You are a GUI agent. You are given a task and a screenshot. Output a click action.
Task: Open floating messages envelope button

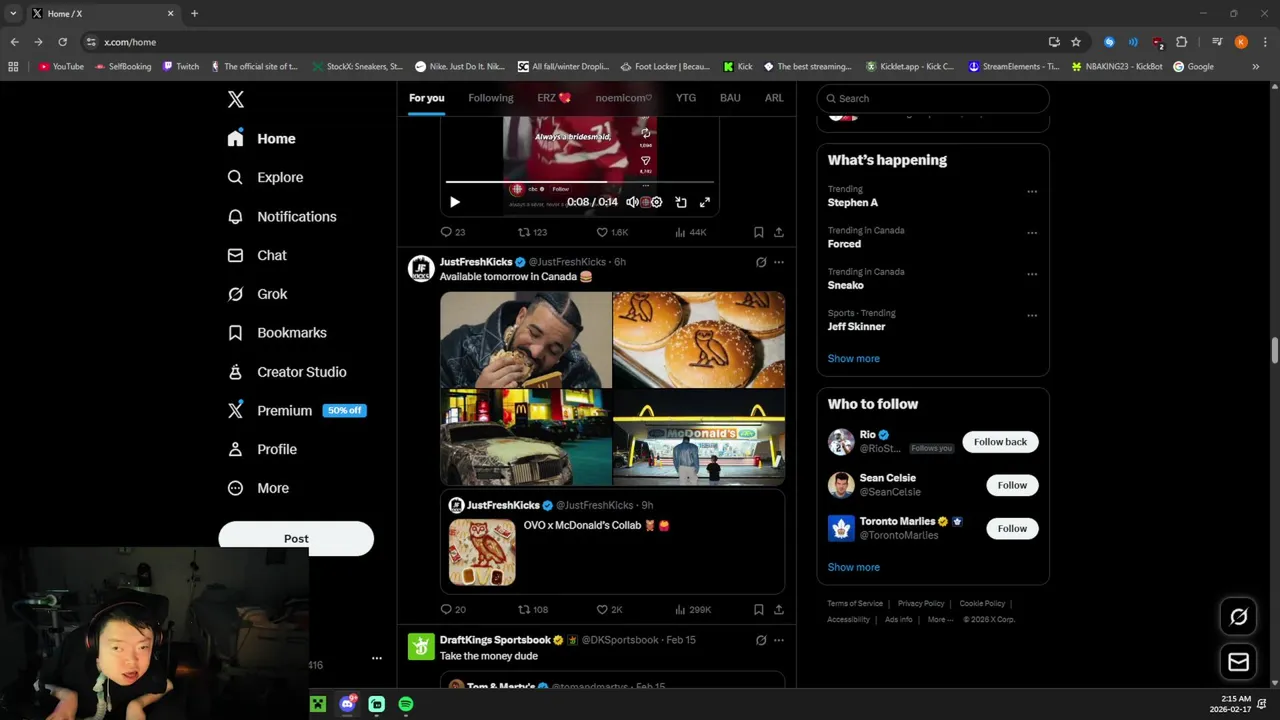[1238, 662]
